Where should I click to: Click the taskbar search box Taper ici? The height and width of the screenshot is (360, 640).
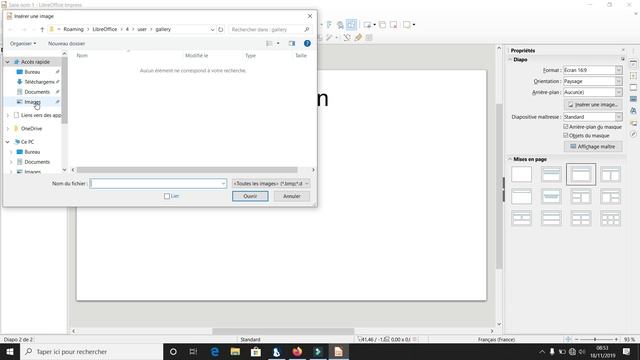pyautogui.click(x=91, y=352)
